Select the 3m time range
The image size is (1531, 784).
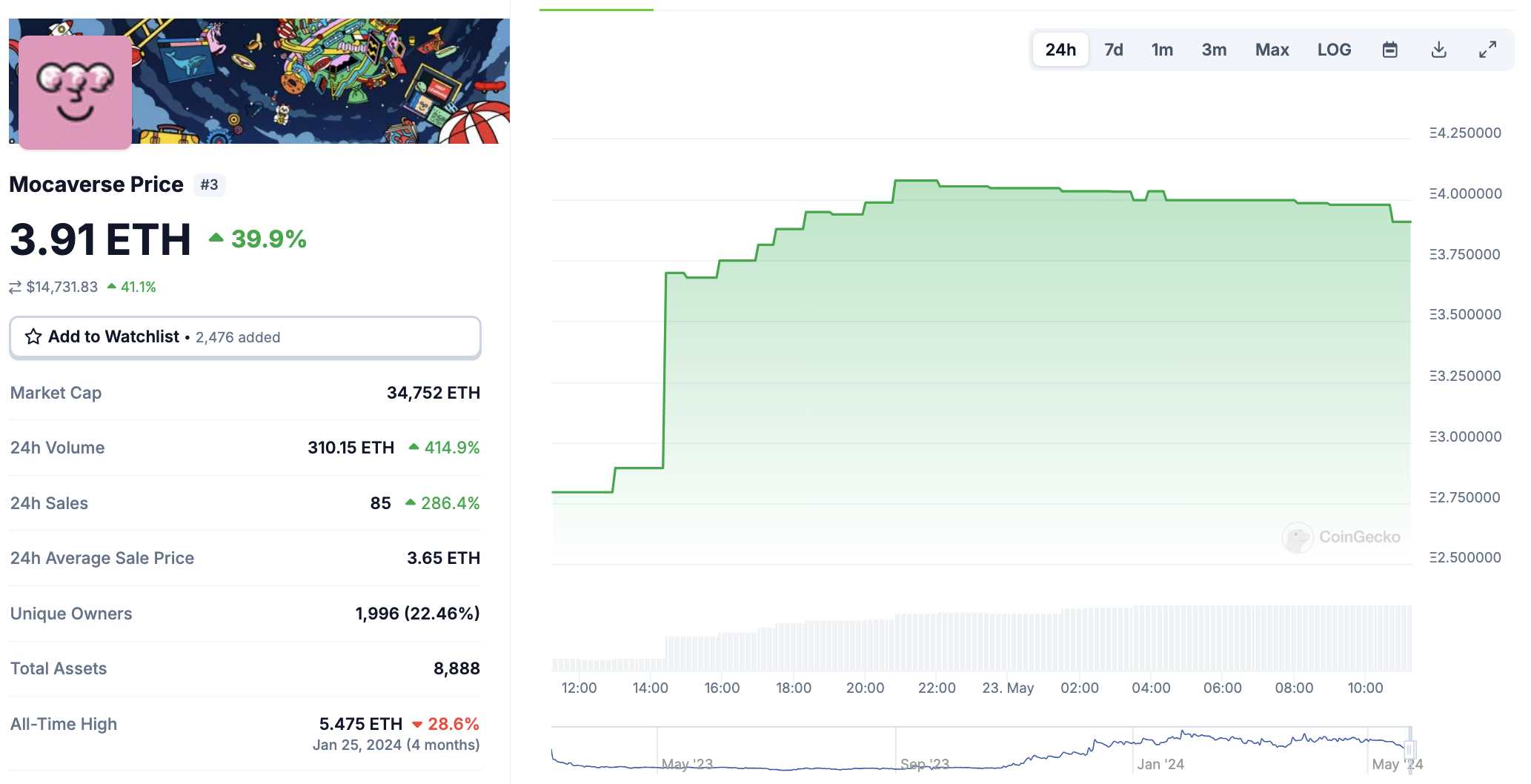pyautogui.click(x=1214, y=50)
